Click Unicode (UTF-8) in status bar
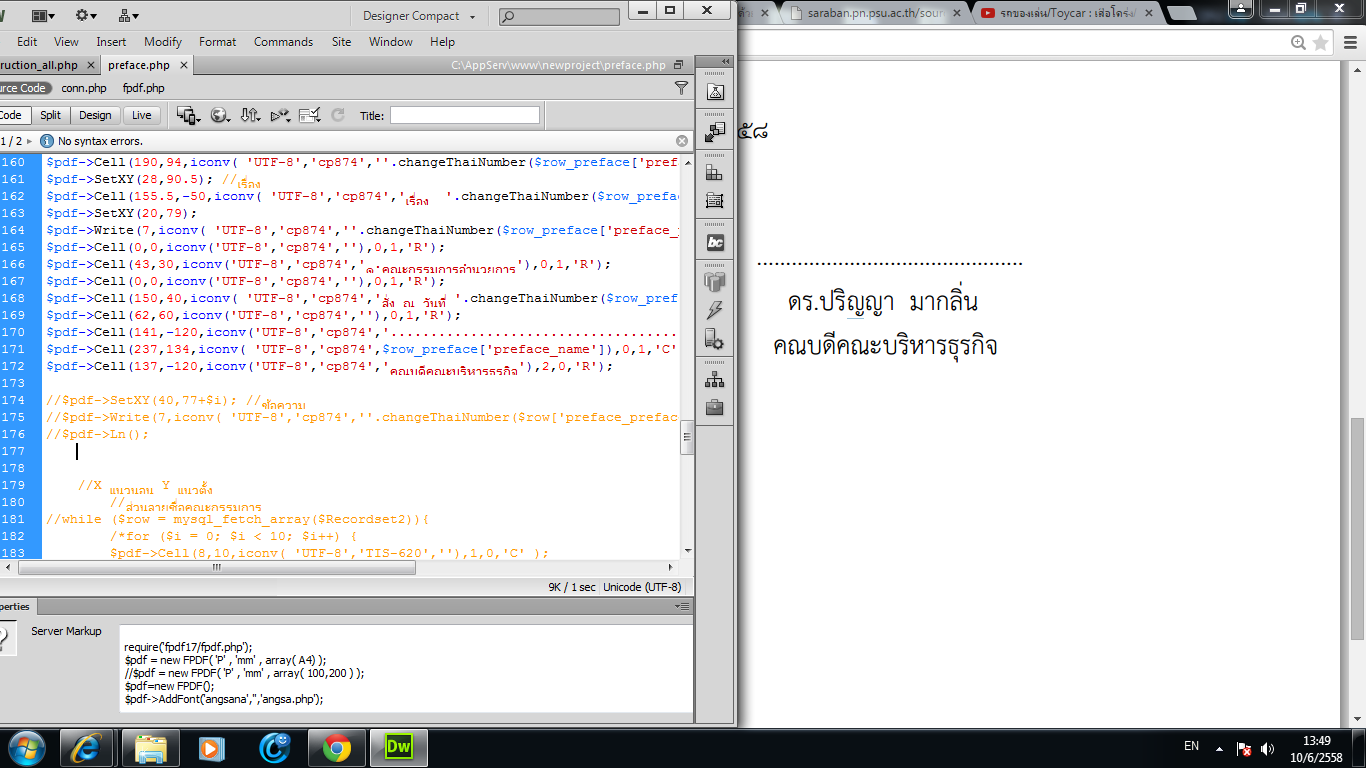This screenshot has height=768, width=1366. 642,587
